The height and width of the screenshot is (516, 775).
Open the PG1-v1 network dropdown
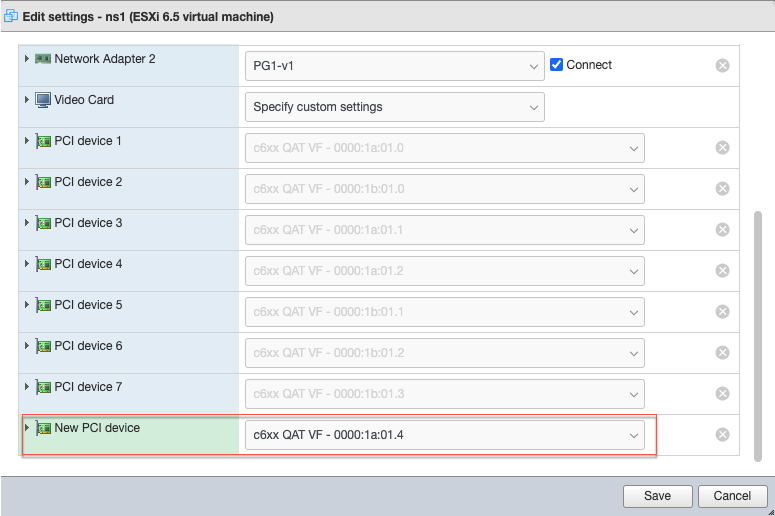(x=394, y=66)
